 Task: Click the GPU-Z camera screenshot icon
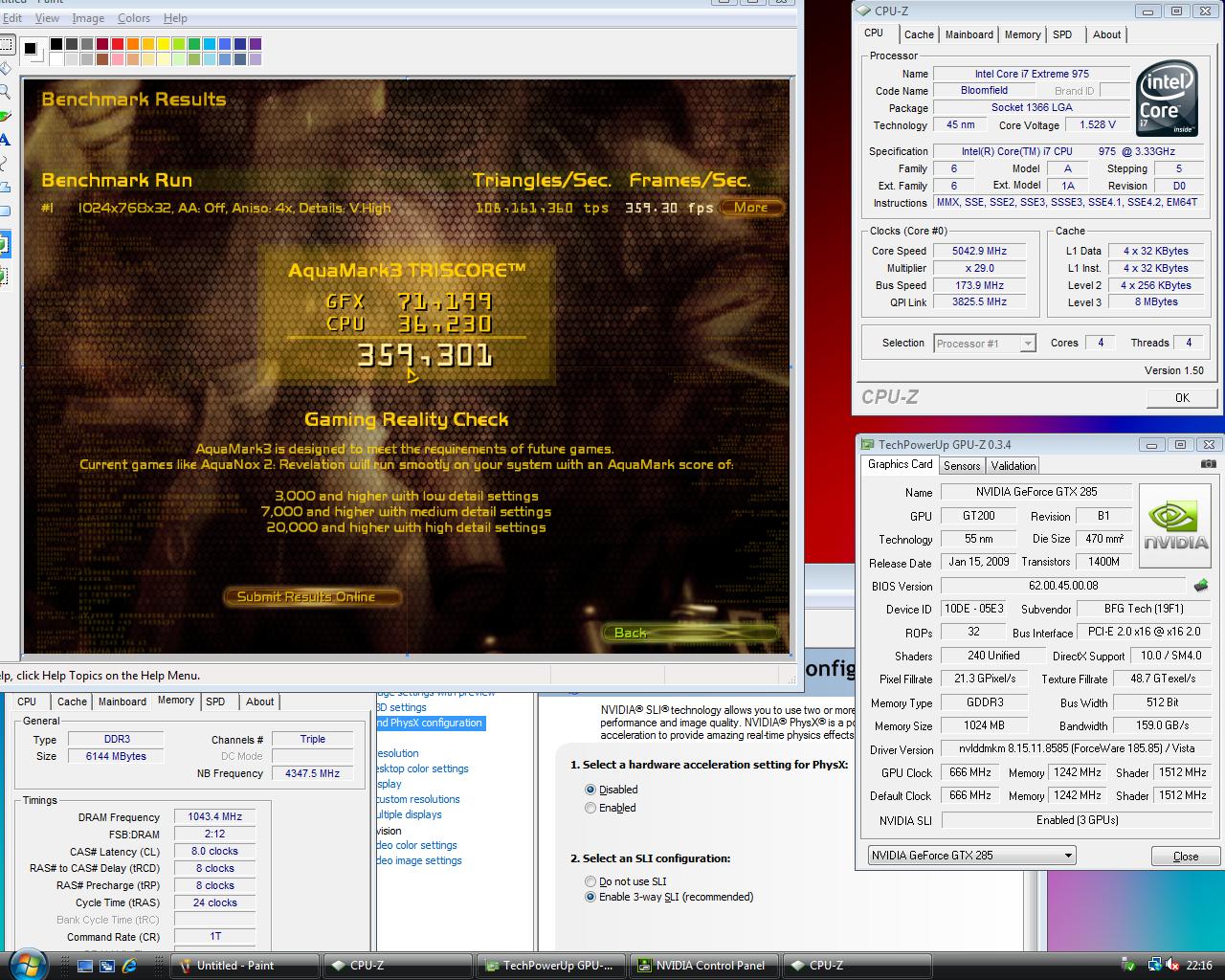tap(1209, 464)
